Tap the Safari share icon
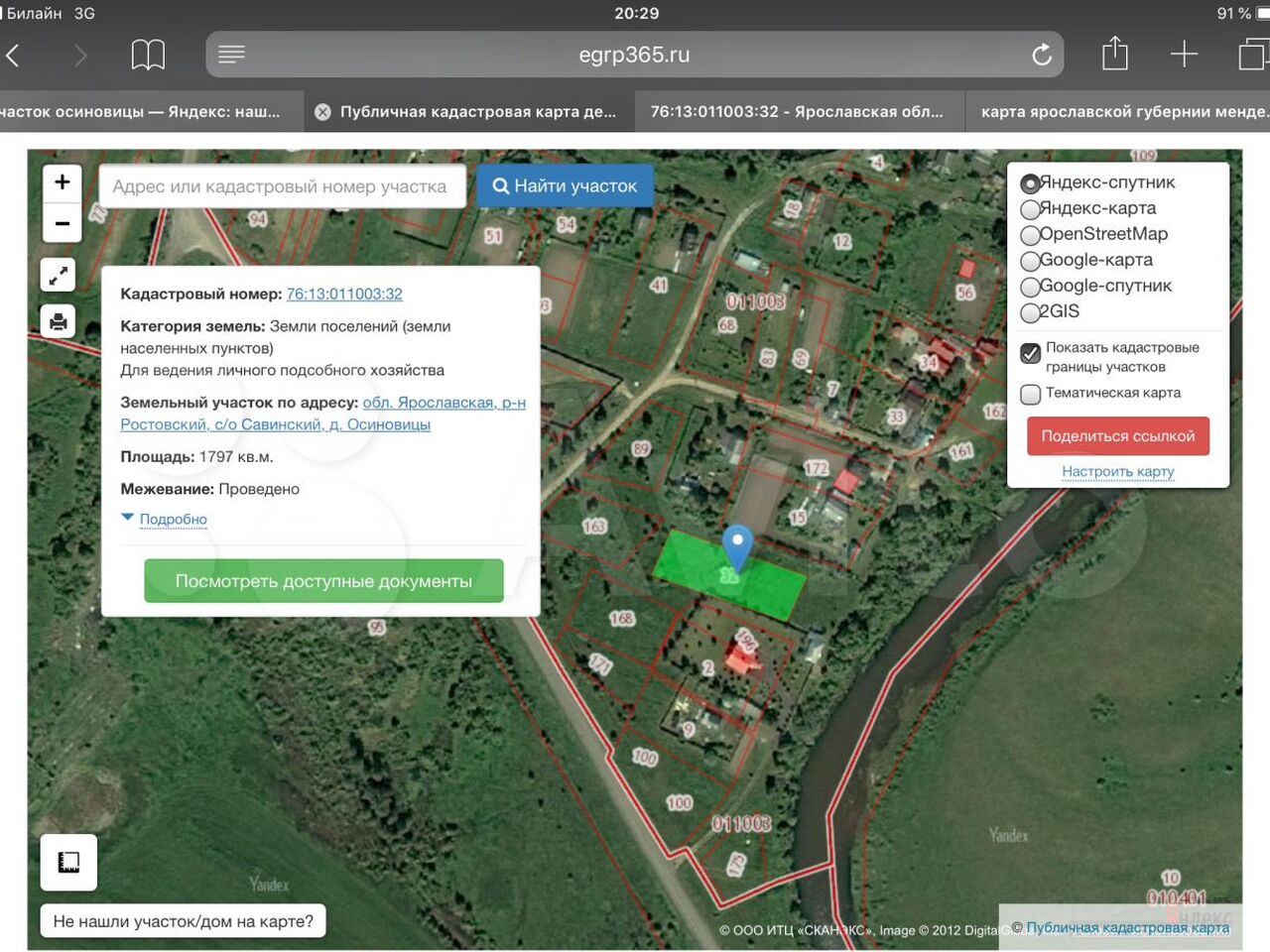This screenshot has height=952, width=1270. [1115, 54]
